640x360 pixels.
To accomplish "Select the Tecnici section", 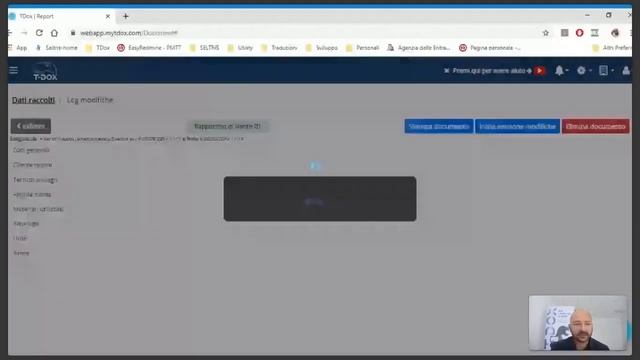I will coord(36,180).
